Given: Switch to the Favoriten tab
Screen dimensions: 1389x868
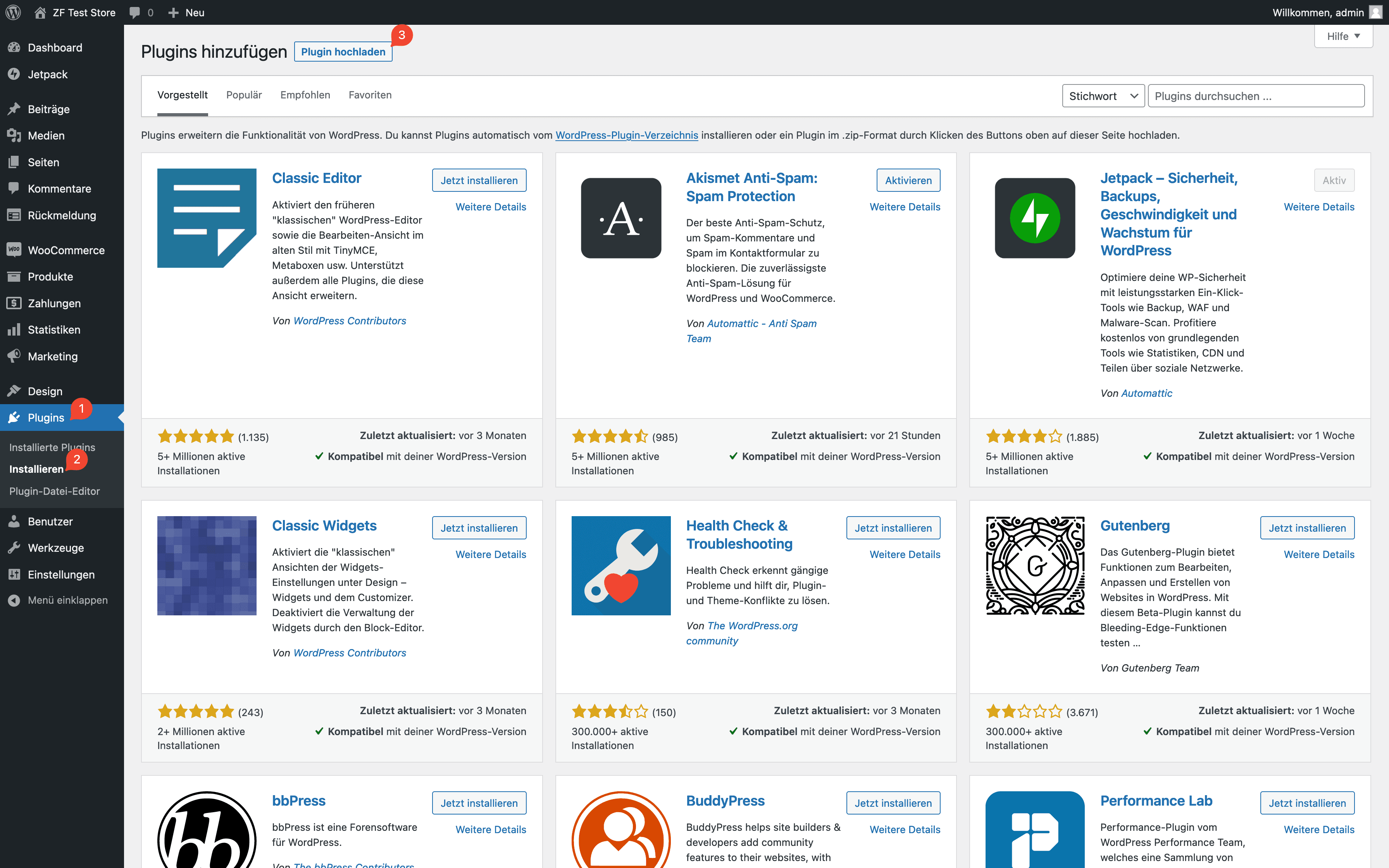Looking at the screenshot, I should (x=370, y=95).
